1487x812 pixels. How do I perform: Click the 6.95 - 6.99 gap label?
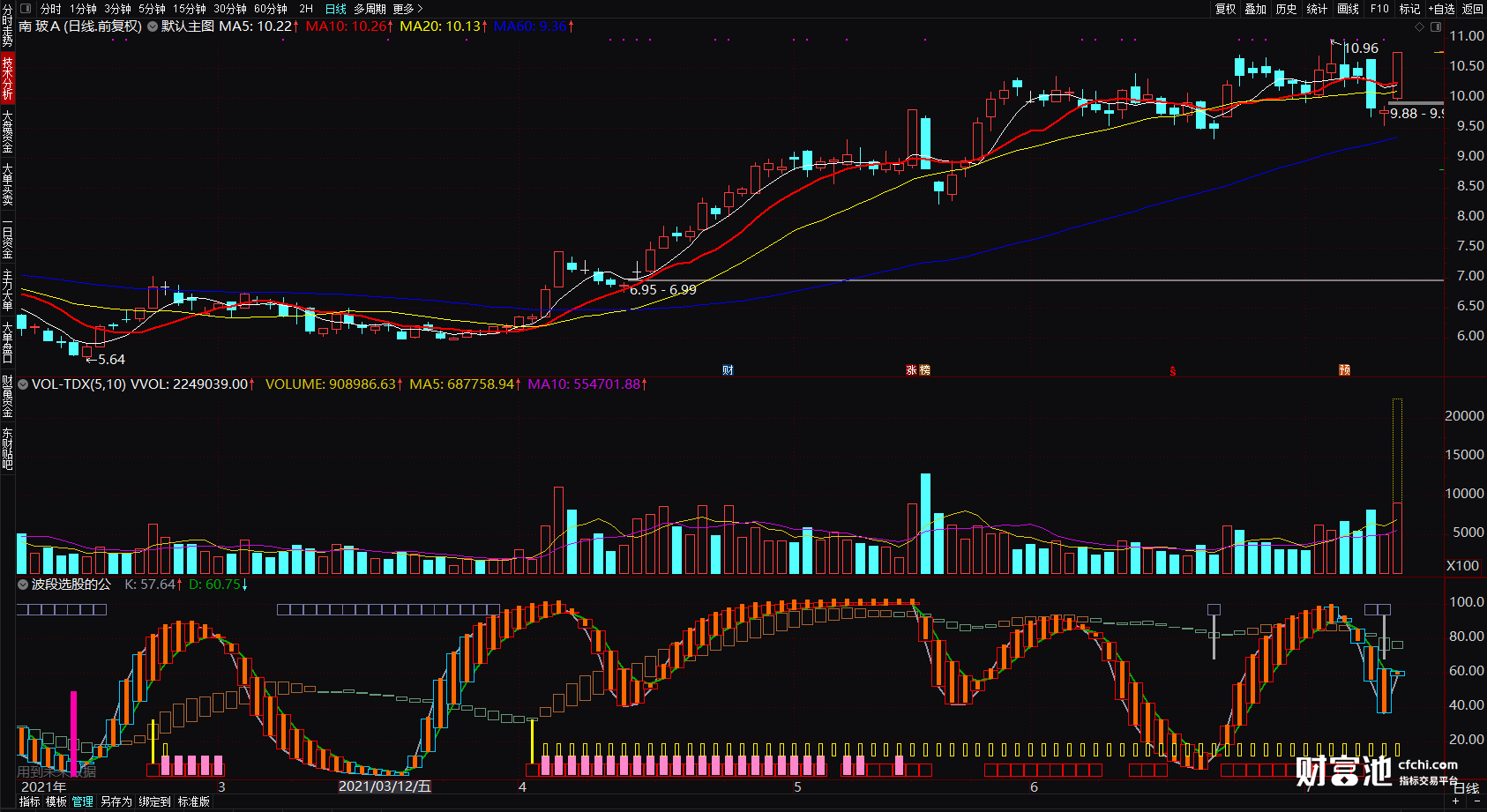point(663,289)
